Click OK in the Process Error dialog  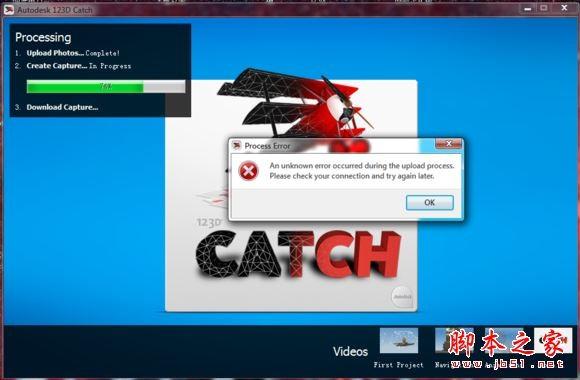[x=429, y=203]
